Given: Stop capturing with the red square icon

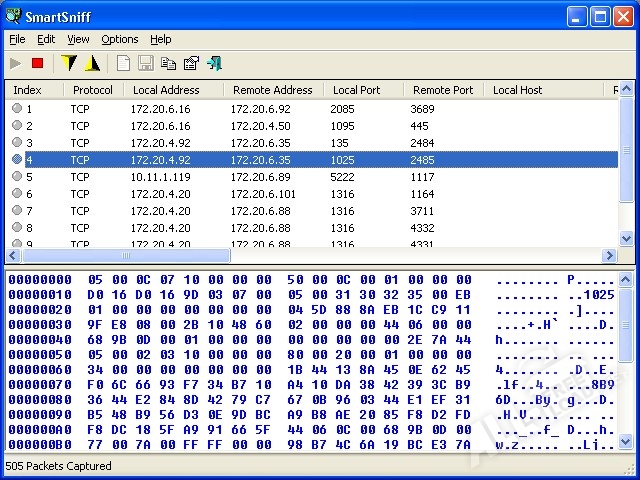Looking at the screenshot, I should 38,63.
